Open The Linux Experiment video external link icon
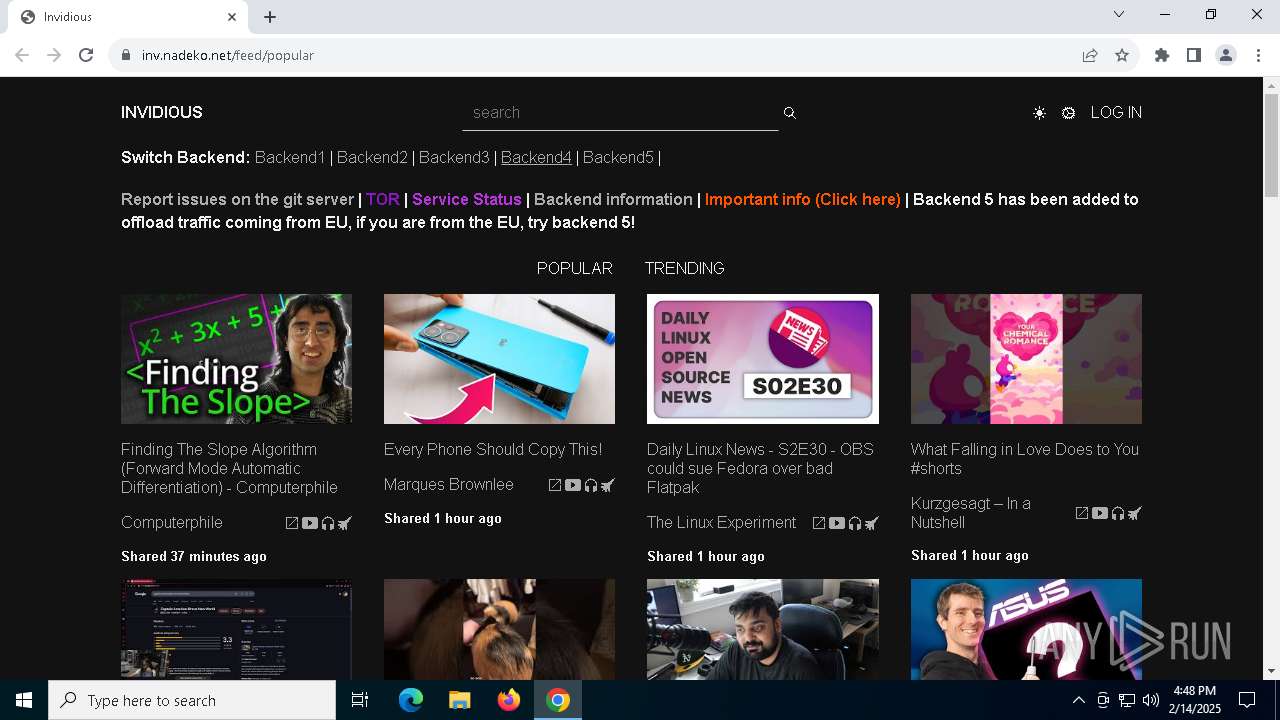The image size is (1280, 720). click(x=819, y=523)
